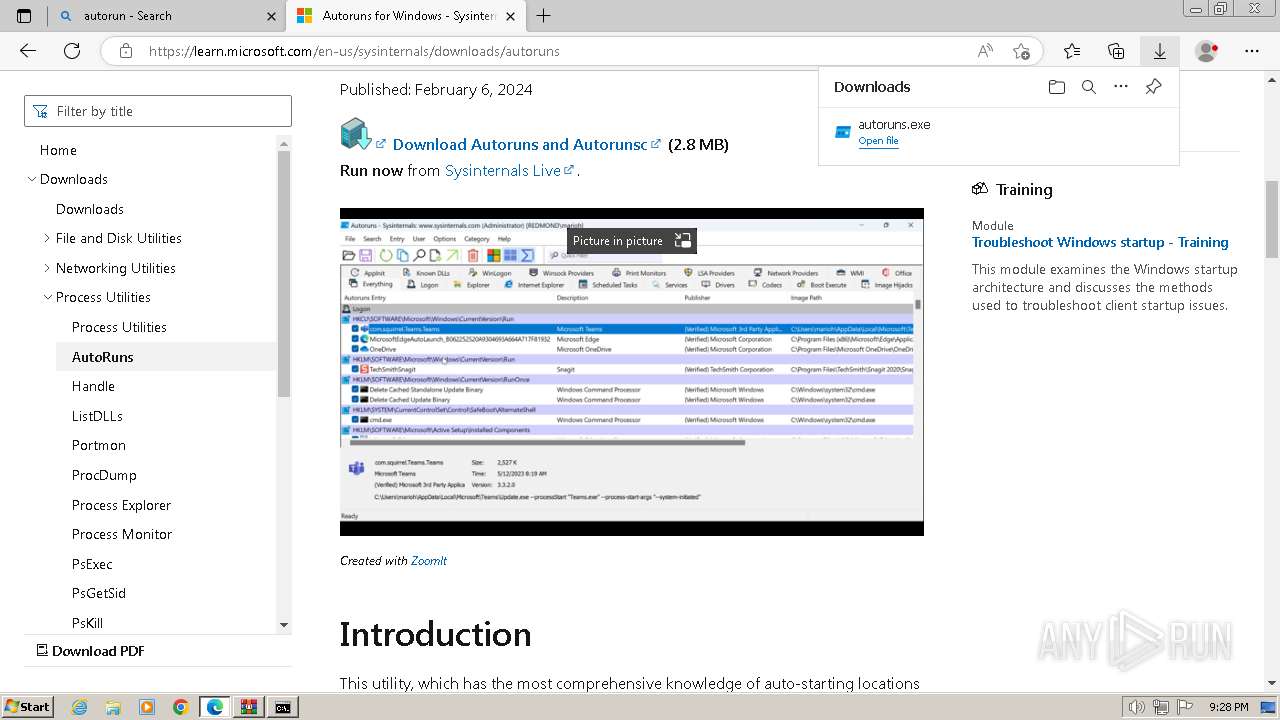Click the Edge taskbar icon
1280x720 pixels.
[x=214, y=707]
